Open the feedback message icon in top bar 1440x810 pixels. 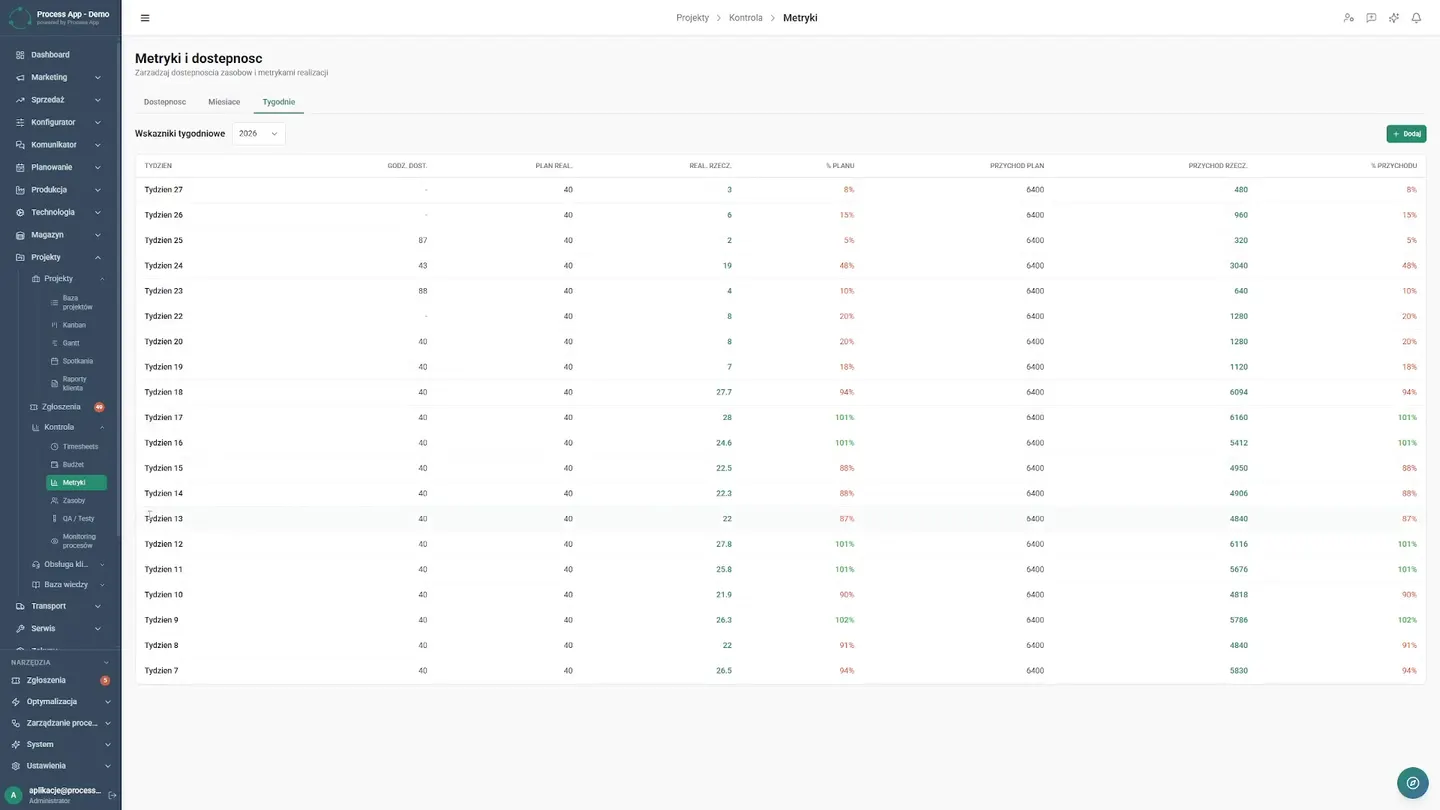point(1371,18)
